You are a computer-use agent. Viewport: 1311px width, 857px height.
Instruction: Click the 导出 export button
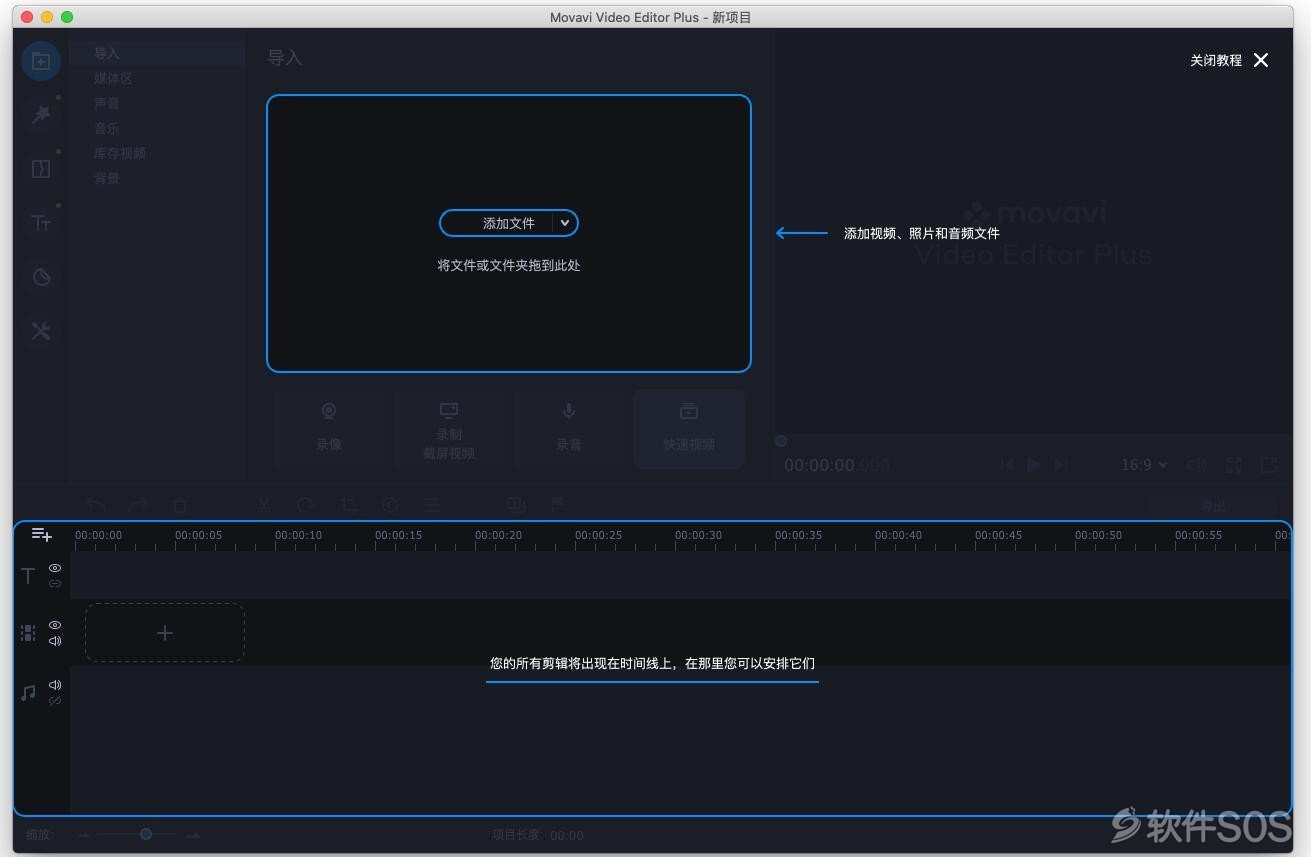coord(1212,506)
